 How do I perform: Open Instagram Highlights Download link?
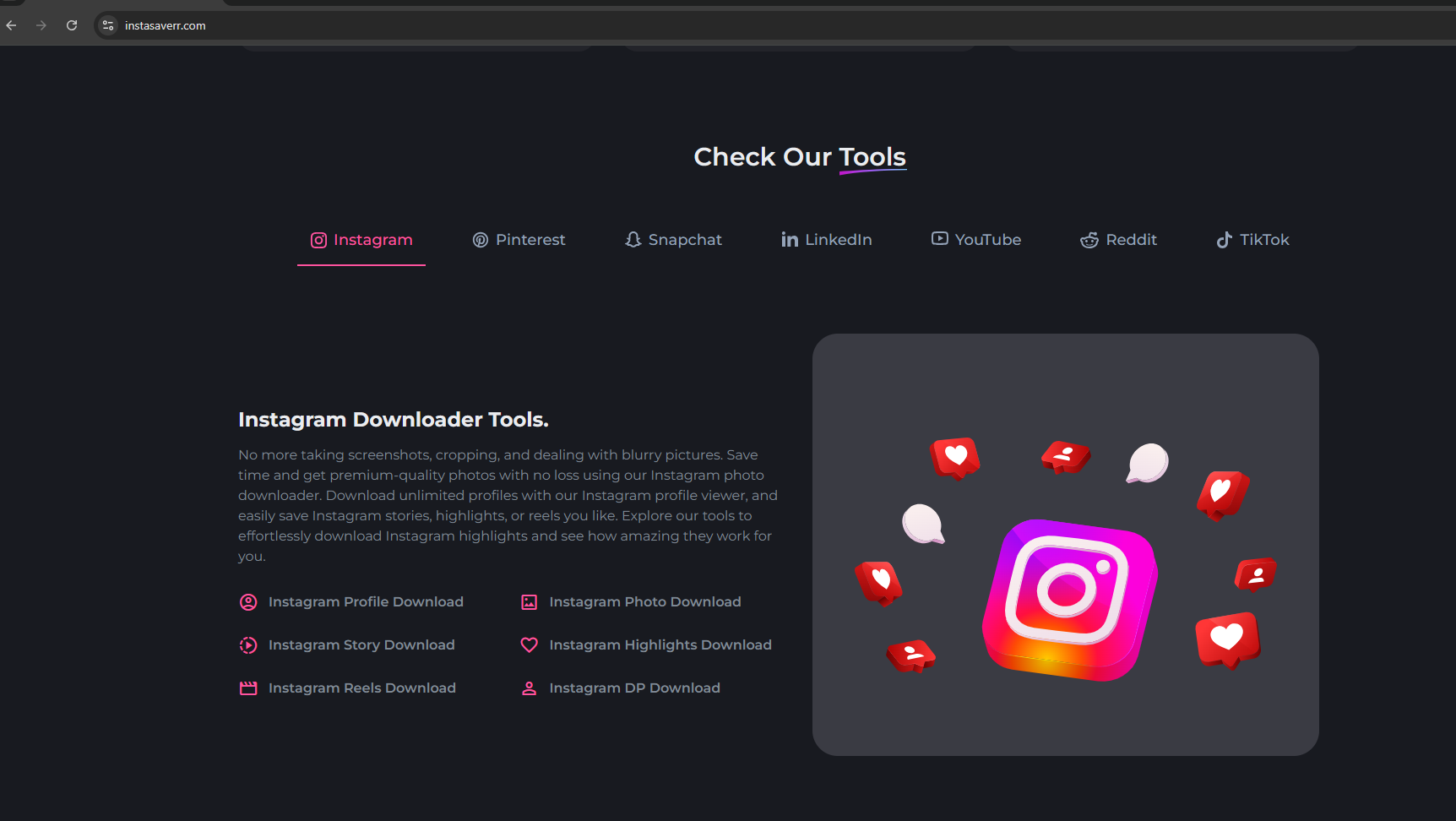pyautogui.click(x=660, y=645)
